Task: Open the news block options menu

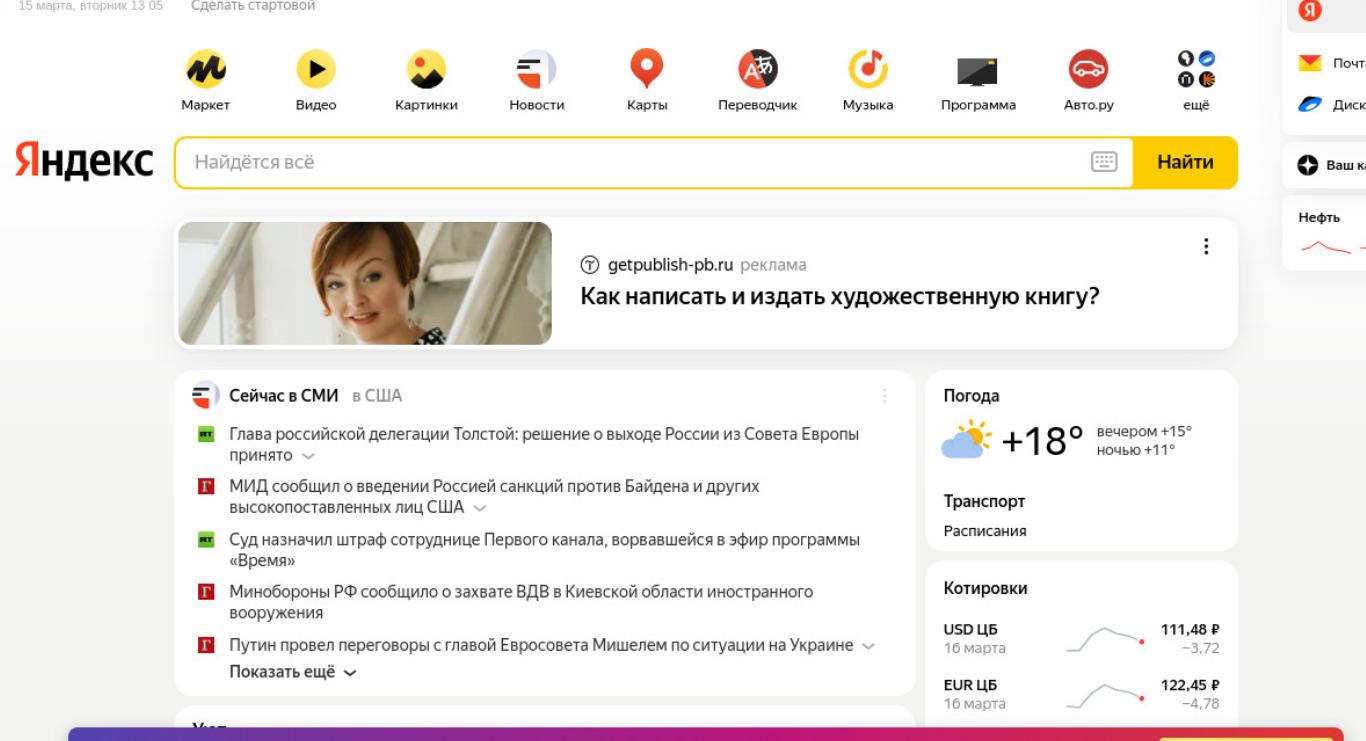Action: point(884,396)
